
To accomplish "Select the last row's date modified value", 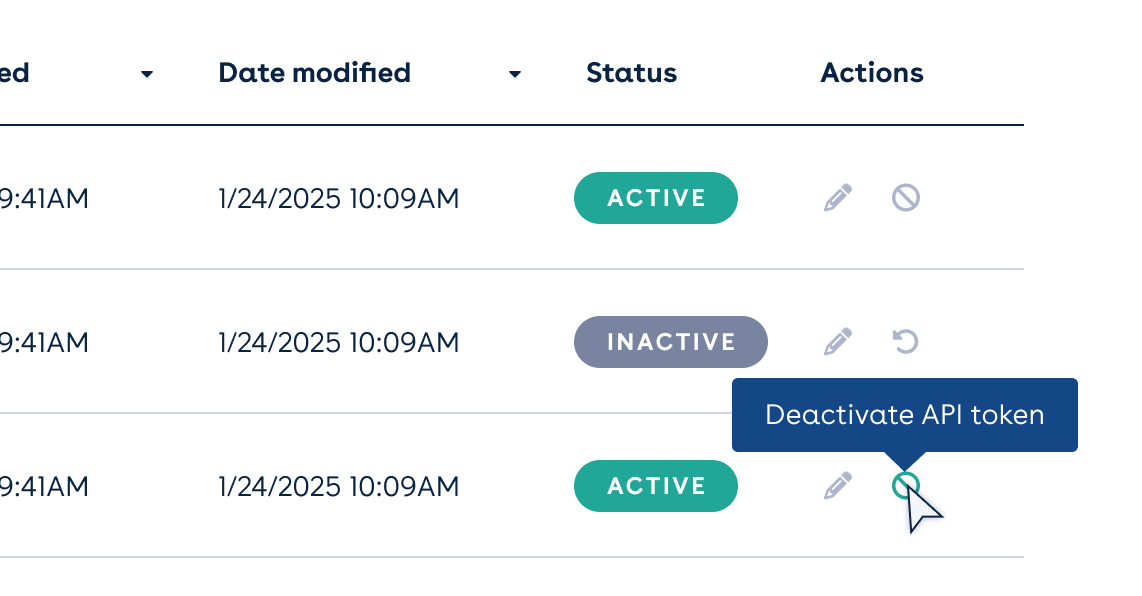I will [339, 486].
